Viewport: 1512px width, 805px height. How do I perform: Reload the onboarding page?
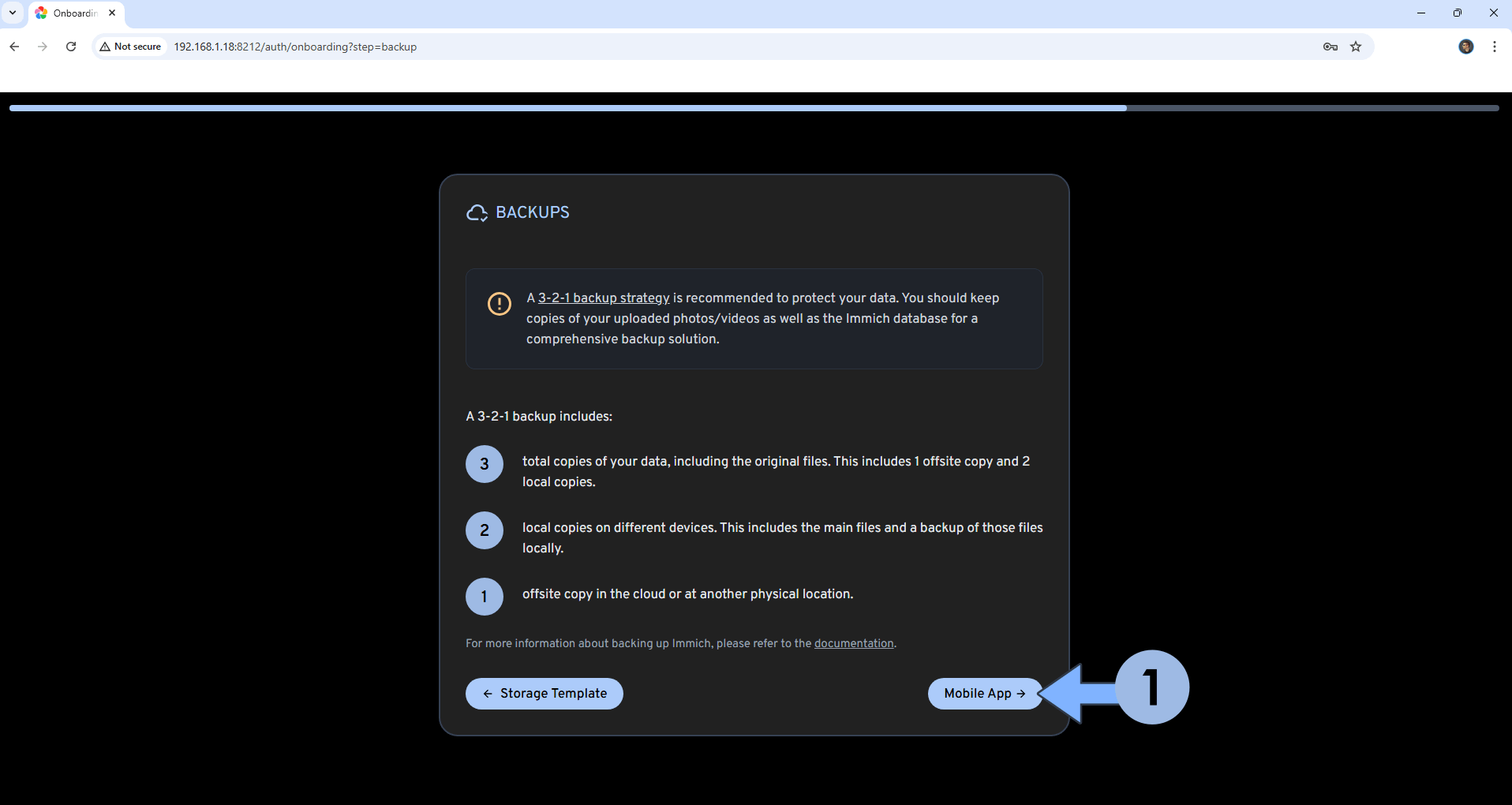click(x=71, y=47)
